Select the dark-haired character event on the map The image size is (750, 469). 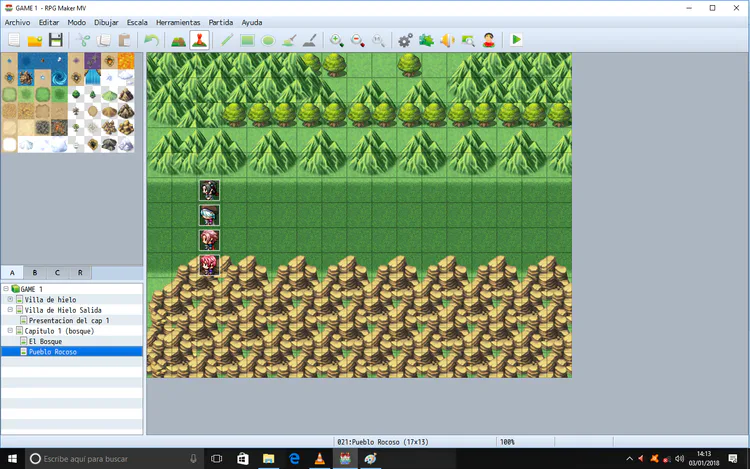tap(209, 190)
